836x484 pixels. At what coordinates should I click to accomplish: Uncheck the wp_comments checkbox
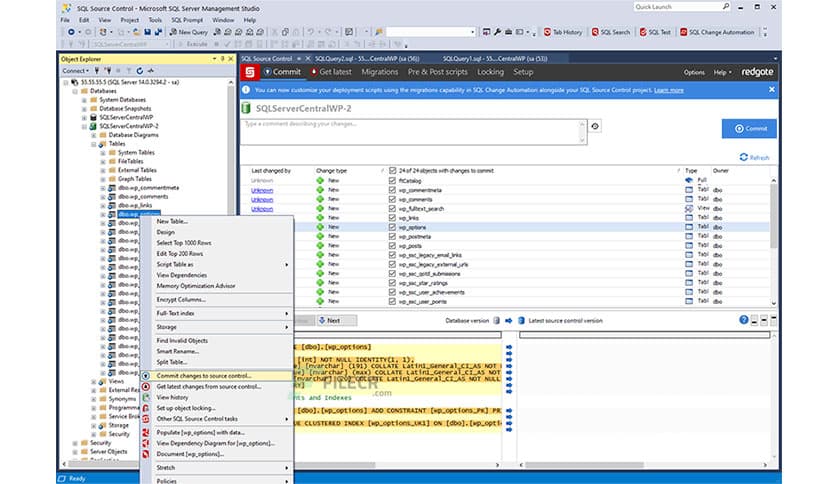[x=392, y=199]
